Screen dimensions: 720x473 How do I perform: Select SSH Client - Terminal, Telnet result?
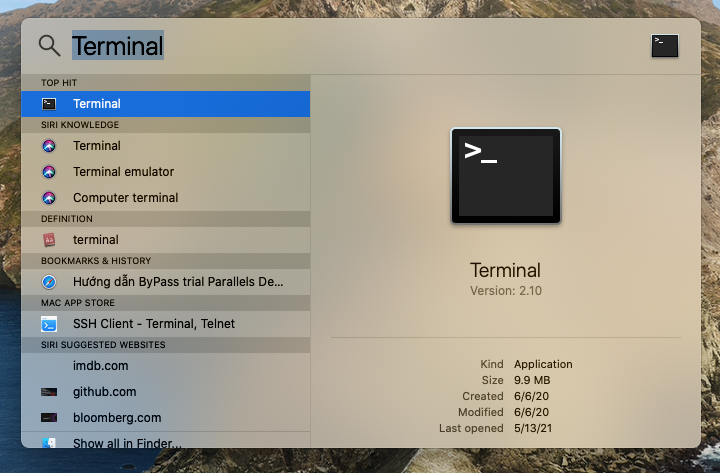click(x=154, y=324)
